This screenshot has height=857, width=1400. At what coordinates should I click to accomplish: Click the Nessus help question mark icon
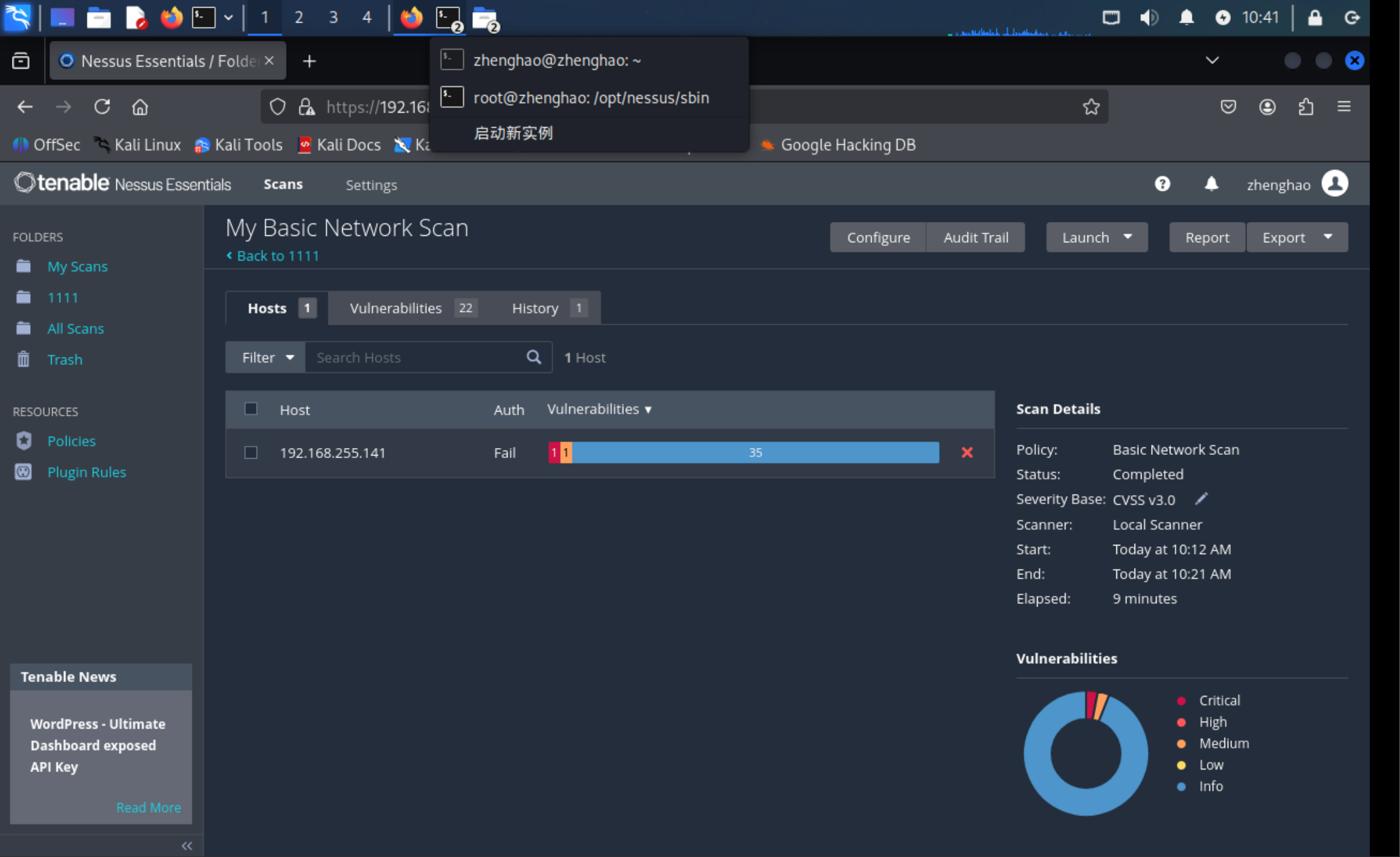pos(1162,184)
